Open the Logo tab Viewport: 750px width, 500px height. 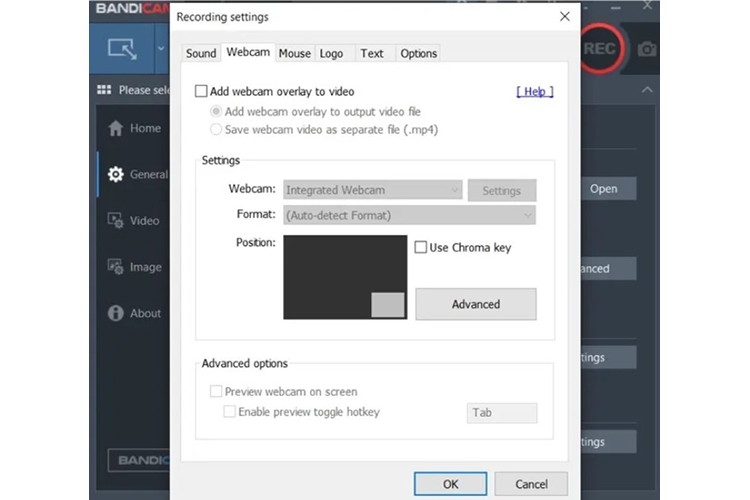pos(331,53)
